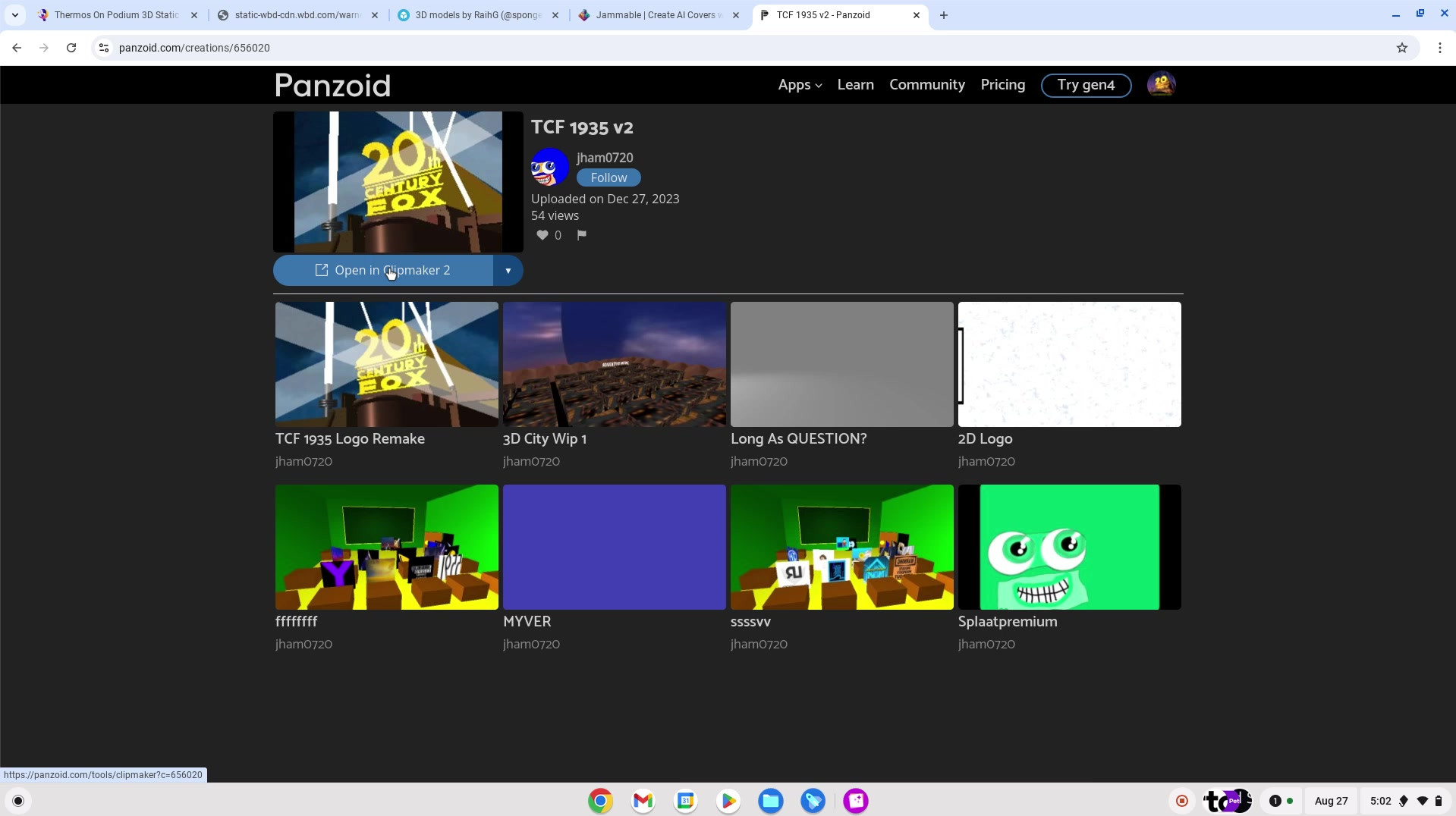Screen dimensions: 1456x816
Task: Expand the Clipmaker open options arrow
Action: point(508,271)
